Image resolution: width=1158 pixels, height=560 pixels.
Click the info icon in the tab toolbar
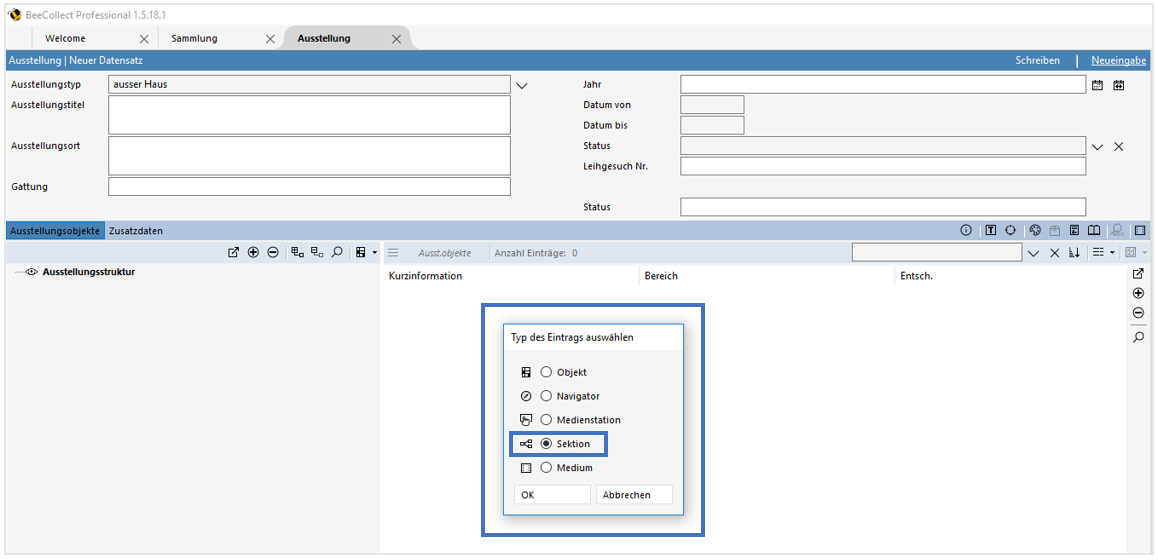coord(966,231)
